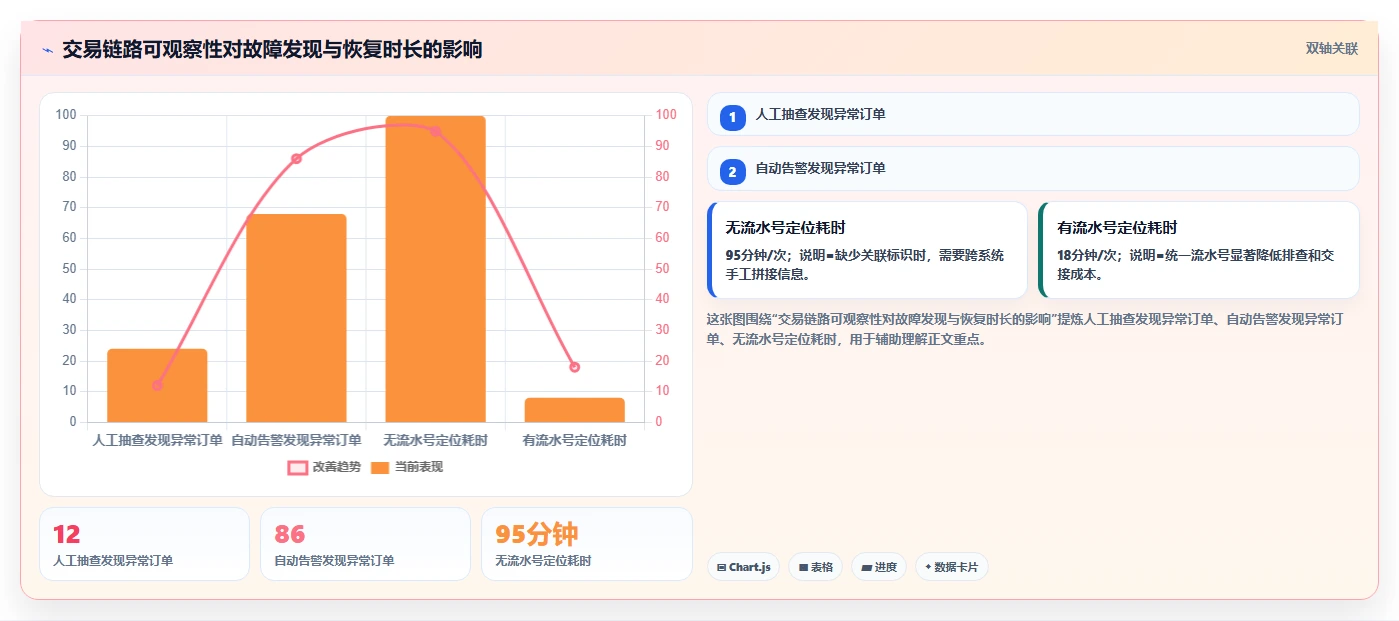Click the tallest bar for 无流水号定位耗时
Screen dimensions: 1399x621
coord(435,269)
